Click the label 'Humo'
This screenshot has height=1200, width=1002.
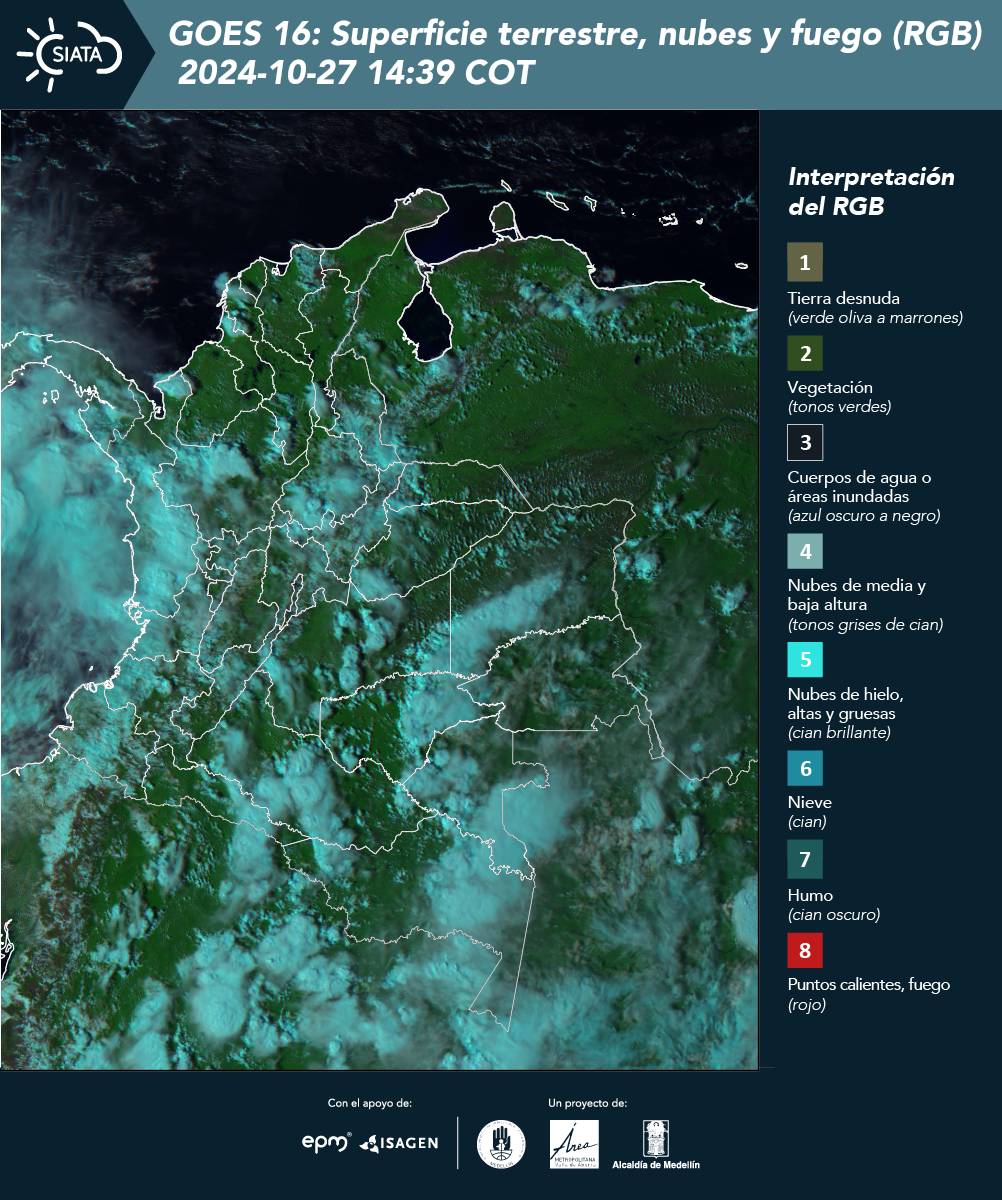click(x=810, y=895)
